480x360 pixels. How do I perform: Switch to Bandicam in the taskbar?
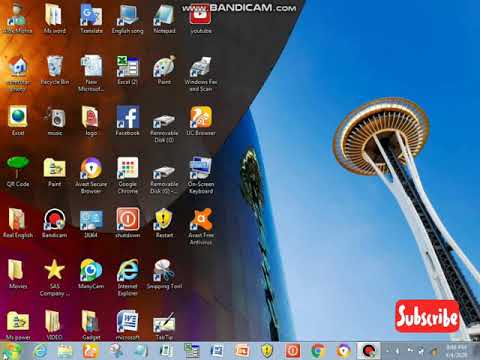point(369,351)
